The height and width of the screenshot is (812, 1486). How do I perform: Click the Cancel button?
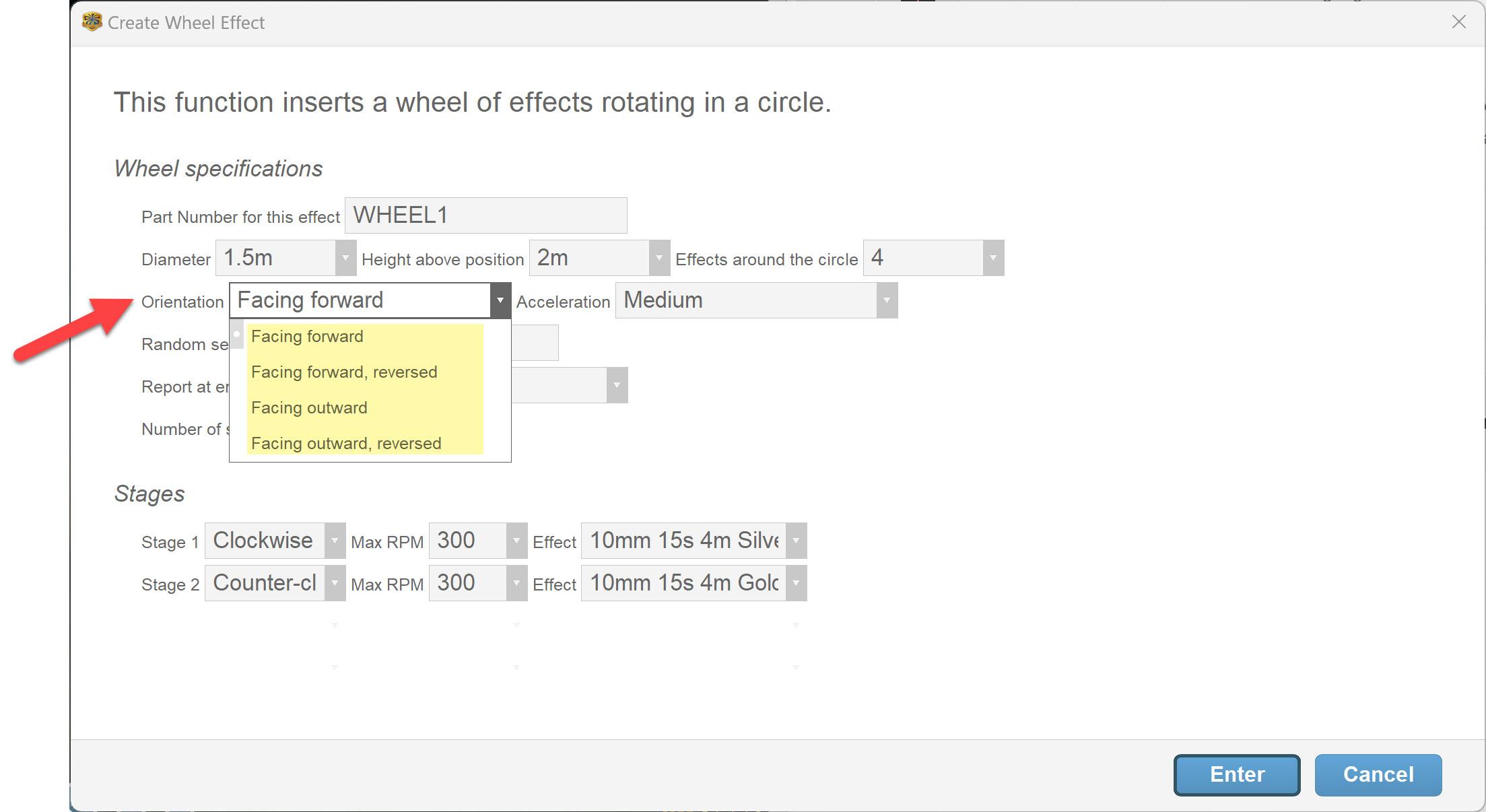(x=1378, y=774)
